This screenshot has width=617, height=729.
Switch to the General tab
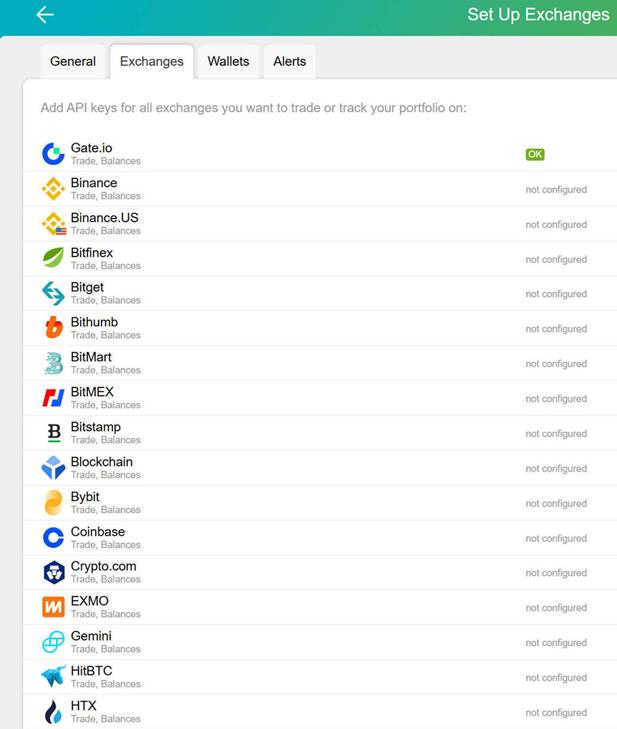tap(73, 61)
